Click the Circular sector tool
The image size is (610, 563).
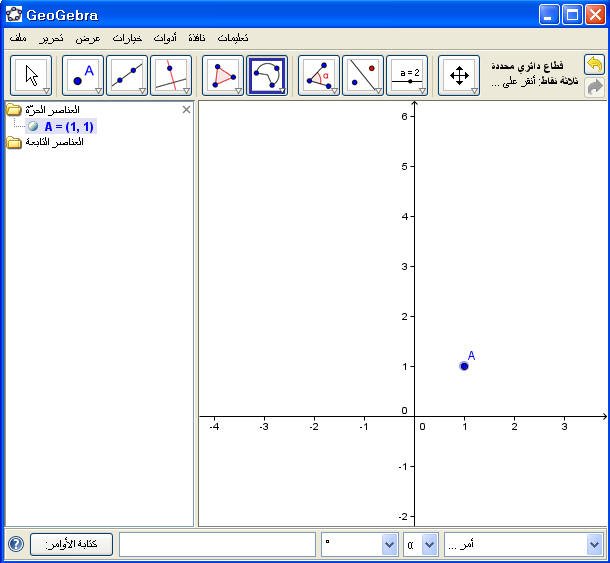tap(267, 76)
